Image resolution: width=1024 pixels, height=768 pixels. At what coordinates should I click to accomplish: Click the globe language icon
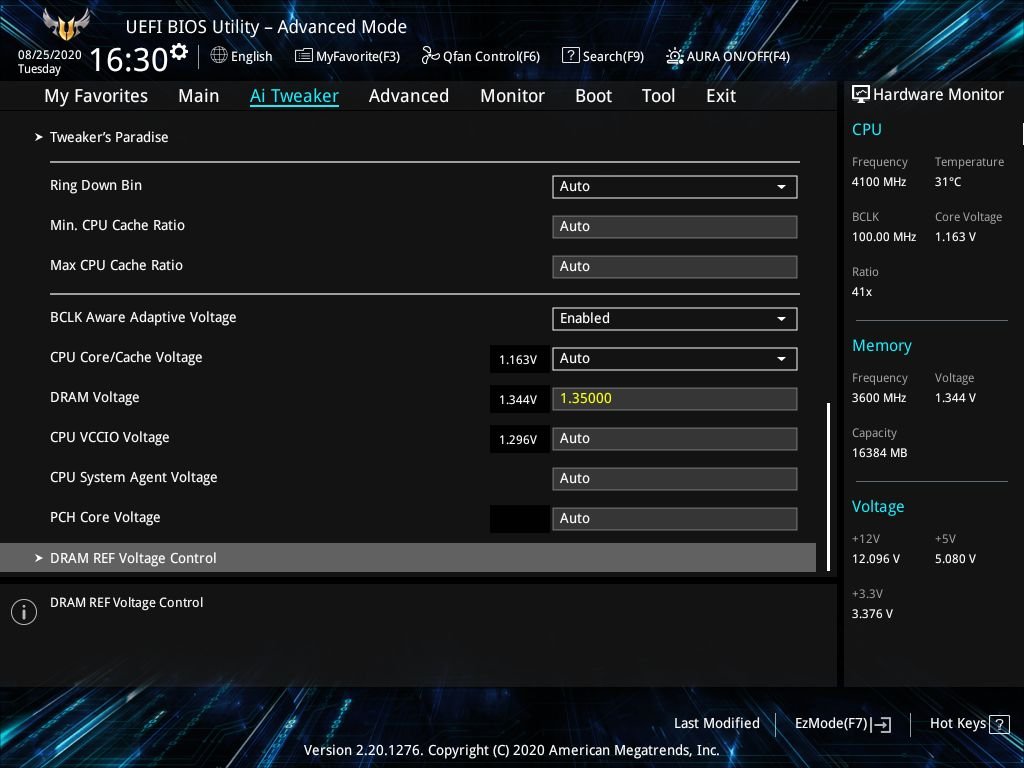[x=219, y=56]
